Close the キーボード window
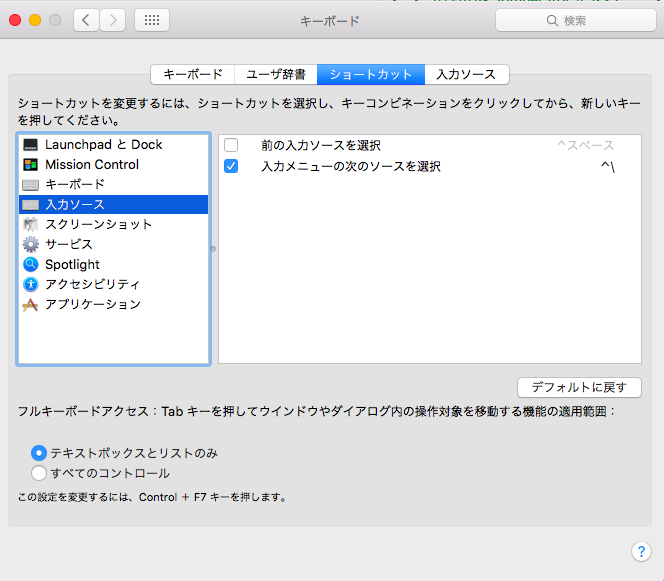This screenshot has width=664, height=581. tap(15, 20)
